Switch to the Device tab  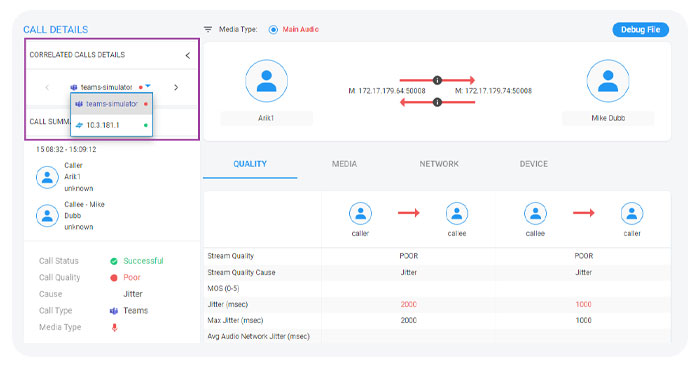point(533,164)
